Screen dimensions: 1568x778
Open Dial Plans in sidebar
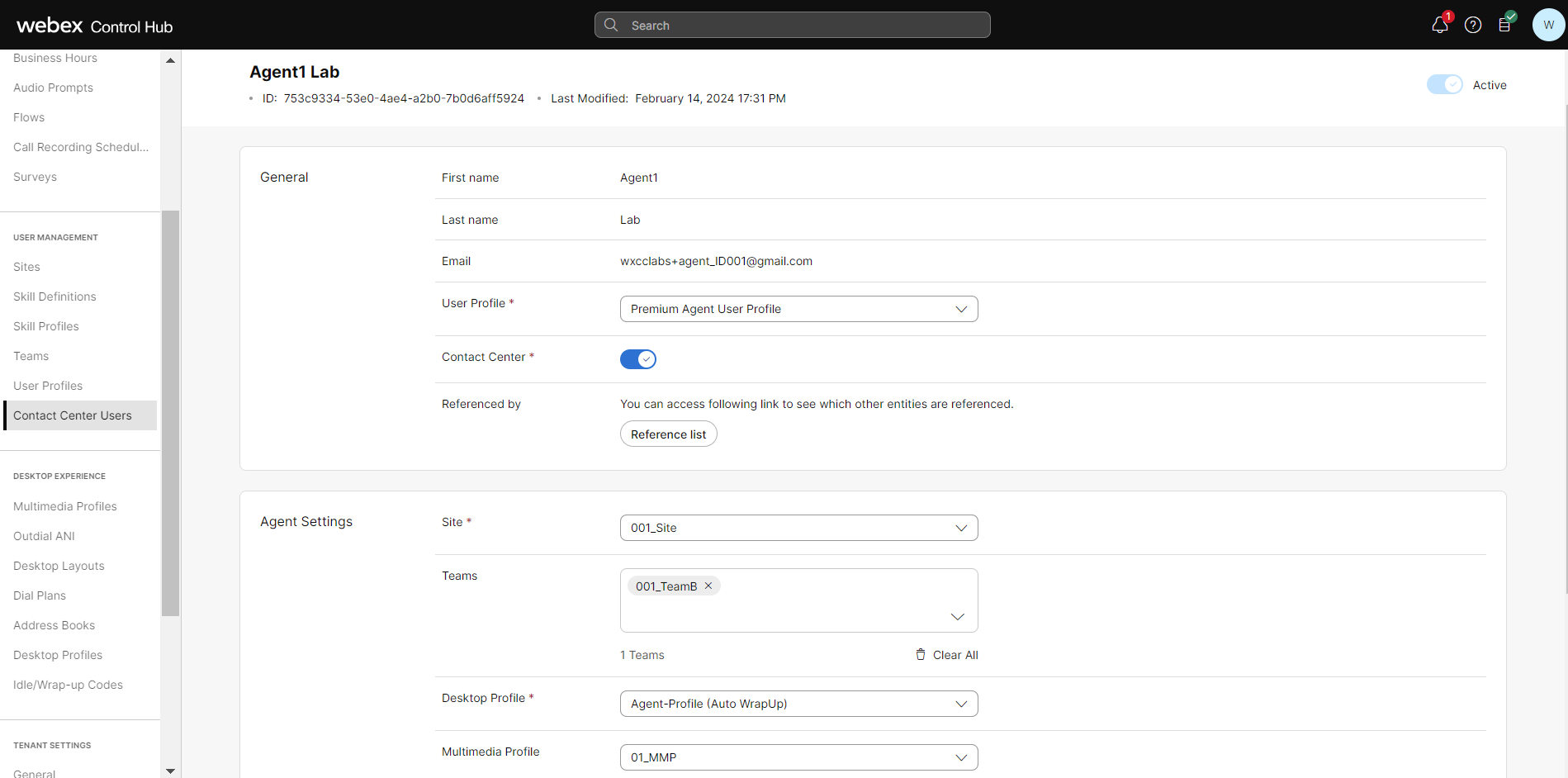(40, 595)
